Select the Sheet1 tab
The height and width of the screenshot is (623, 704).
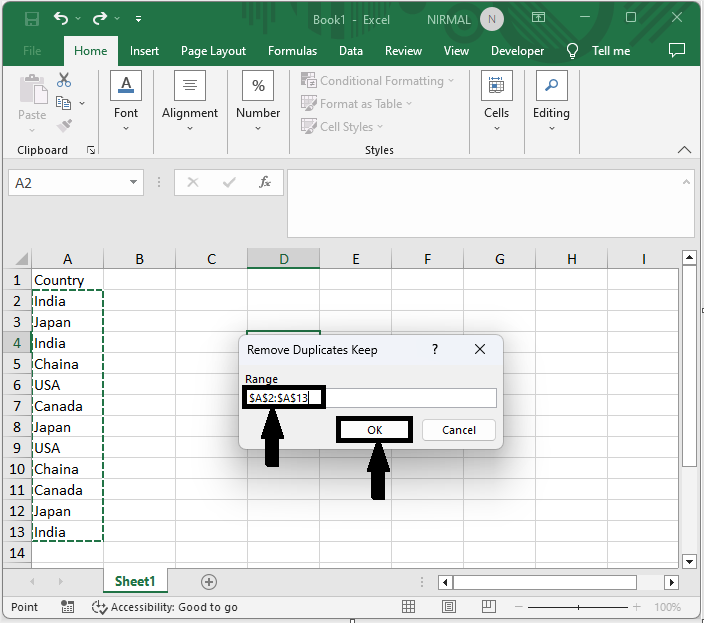(x=135, y=581)
